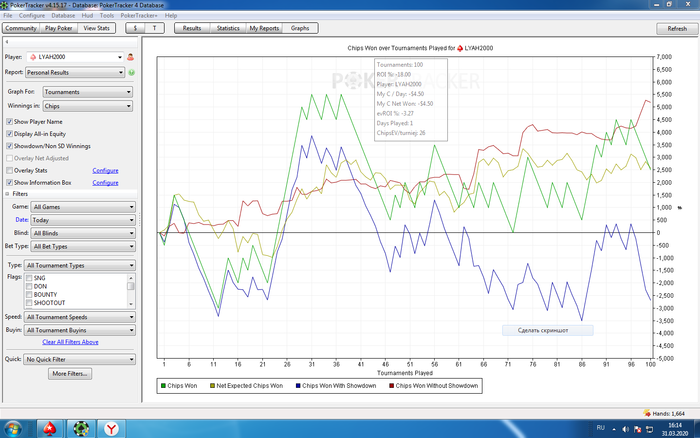Enable the Overlay Stats checkbox
Image resolution: width=700 pixels, height=438 pixels.
[x=10, y=170]
